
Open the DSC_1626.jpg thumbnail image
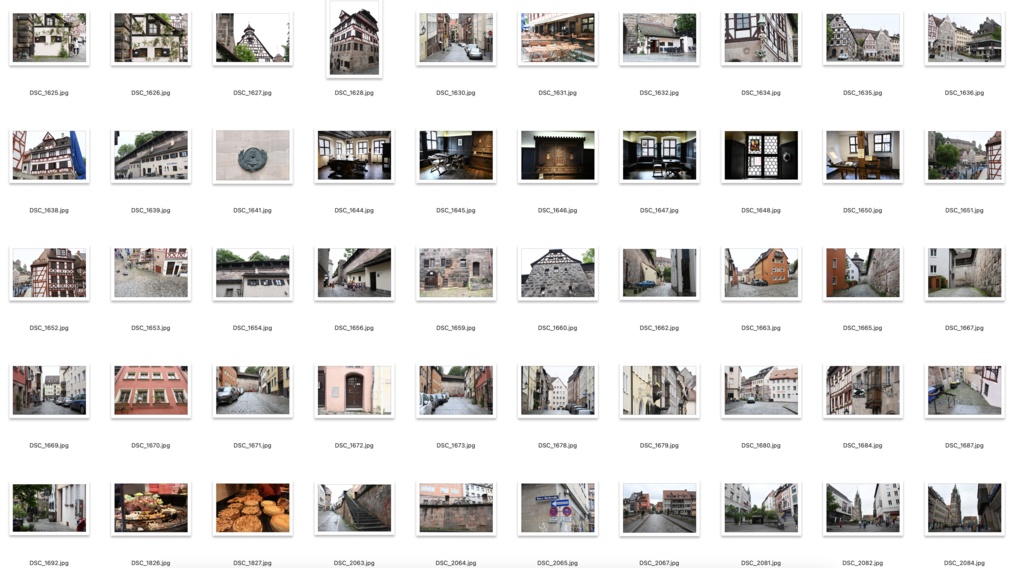[151, 38]
